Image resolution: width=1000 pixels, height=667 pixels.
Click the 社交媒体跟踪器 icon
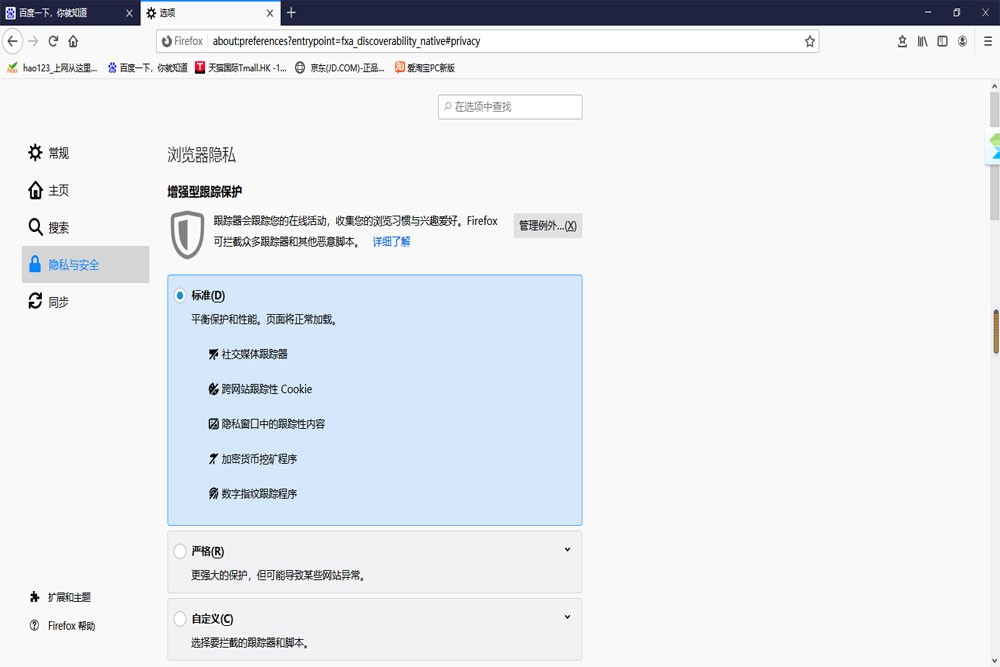click(x=214, y=355)
